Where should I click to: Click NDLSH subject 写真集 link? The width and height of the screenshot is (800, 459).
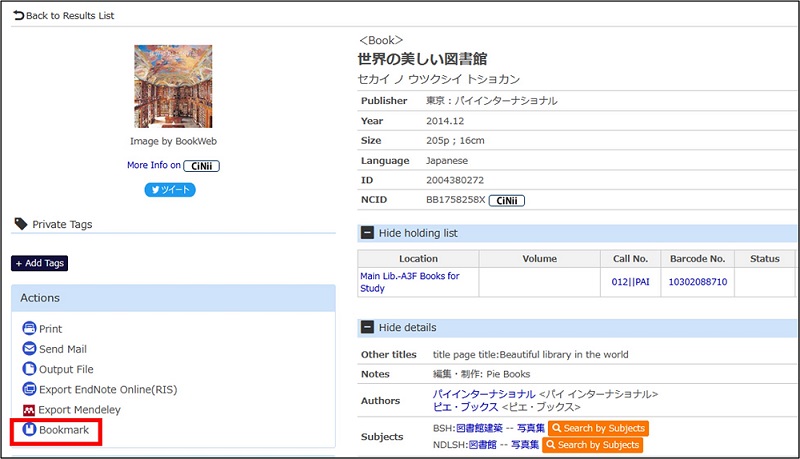(524, 445)
